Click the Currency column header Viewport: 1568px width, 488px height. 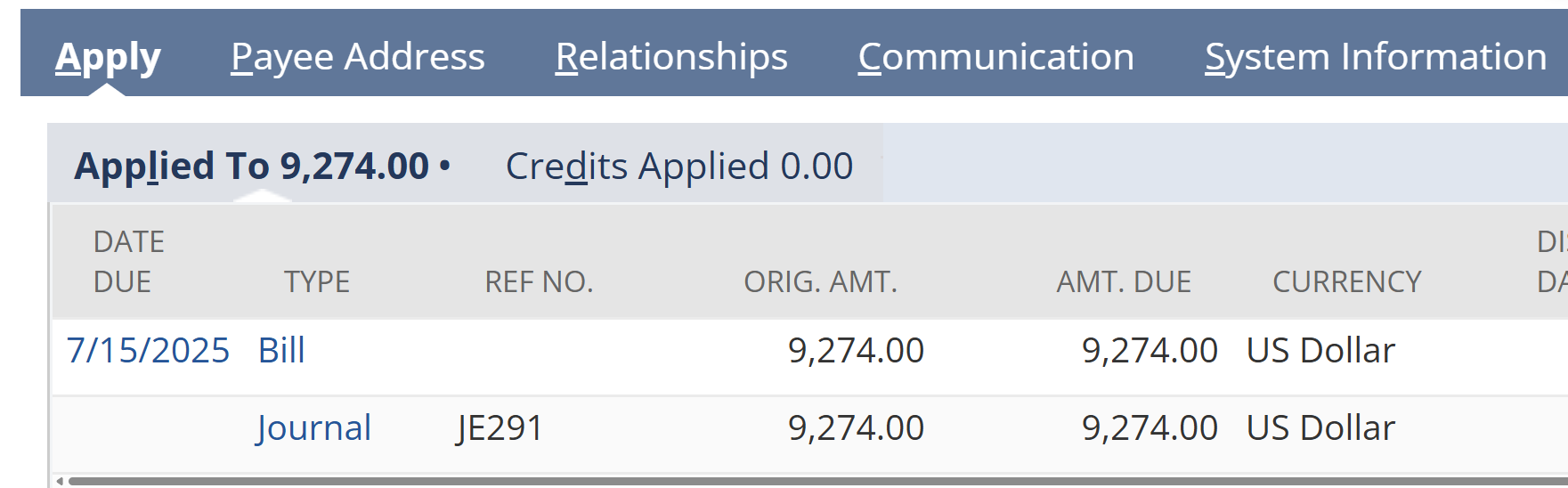pos(1346,282)
